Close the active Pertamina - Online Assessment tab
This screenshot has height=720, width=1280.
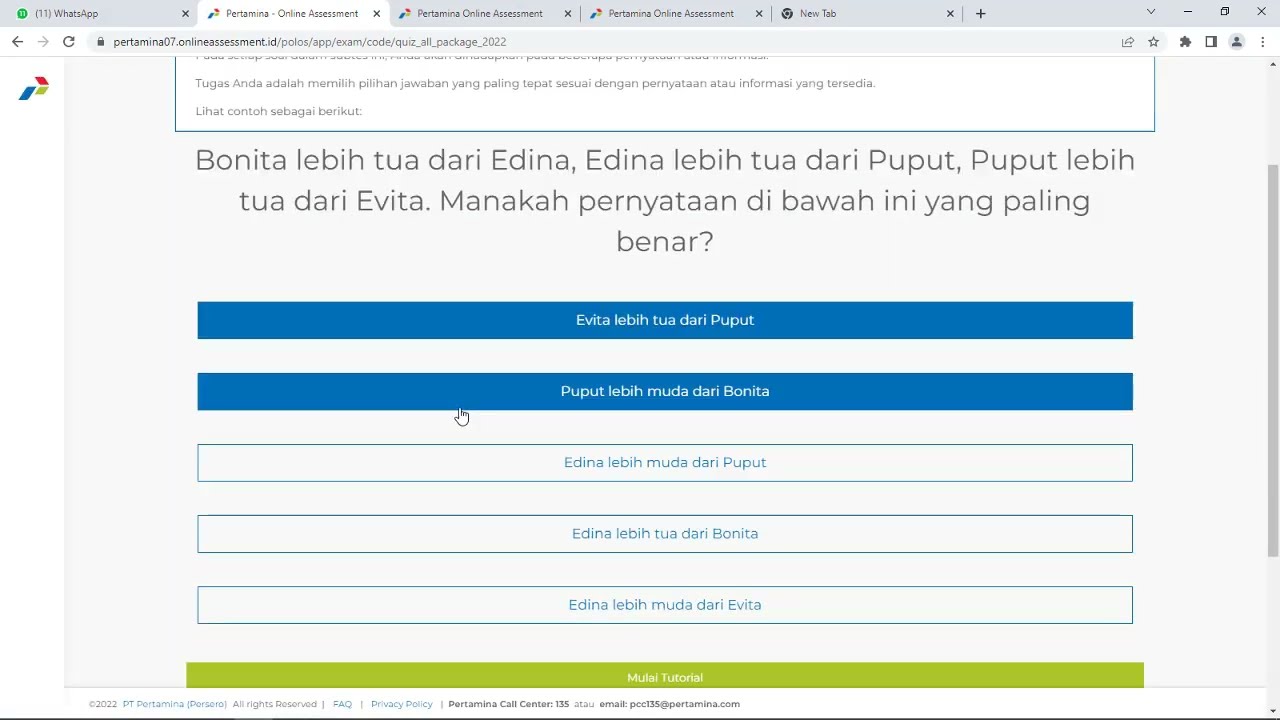(377, 14)
